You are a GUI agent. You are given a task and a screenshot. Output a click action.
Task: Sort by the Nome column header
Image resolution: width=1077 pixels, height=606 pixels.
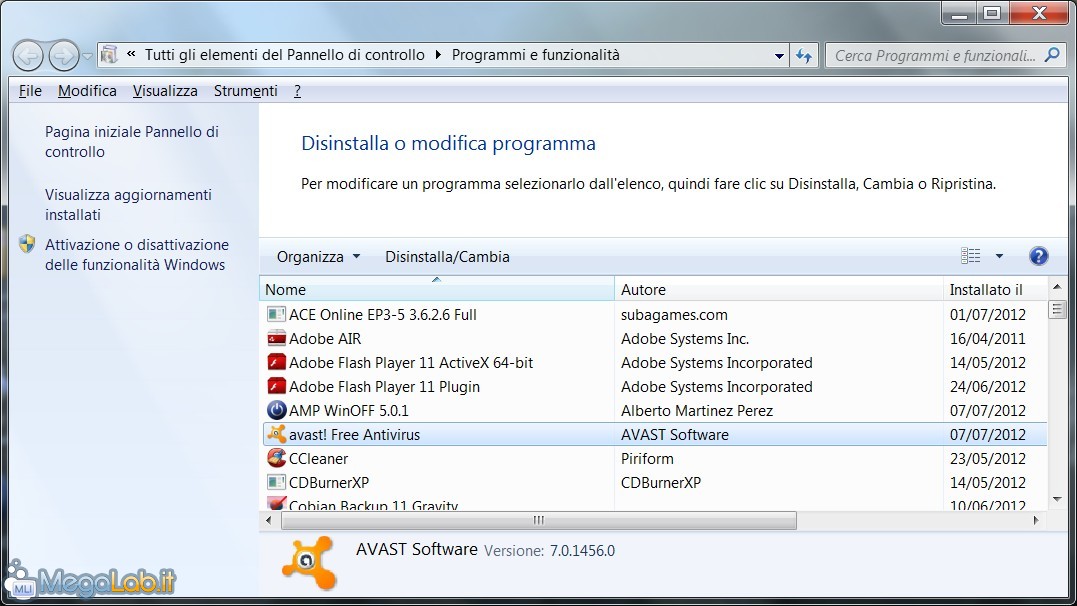coord(437,289)
